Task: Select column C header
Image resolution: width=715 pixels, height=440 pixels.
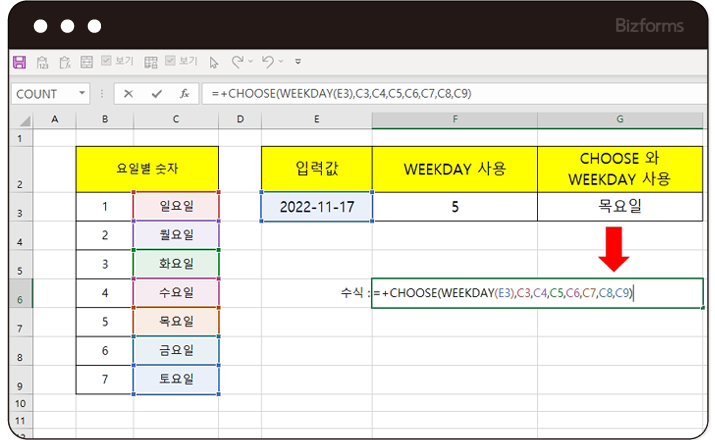Action: [176, 119]
